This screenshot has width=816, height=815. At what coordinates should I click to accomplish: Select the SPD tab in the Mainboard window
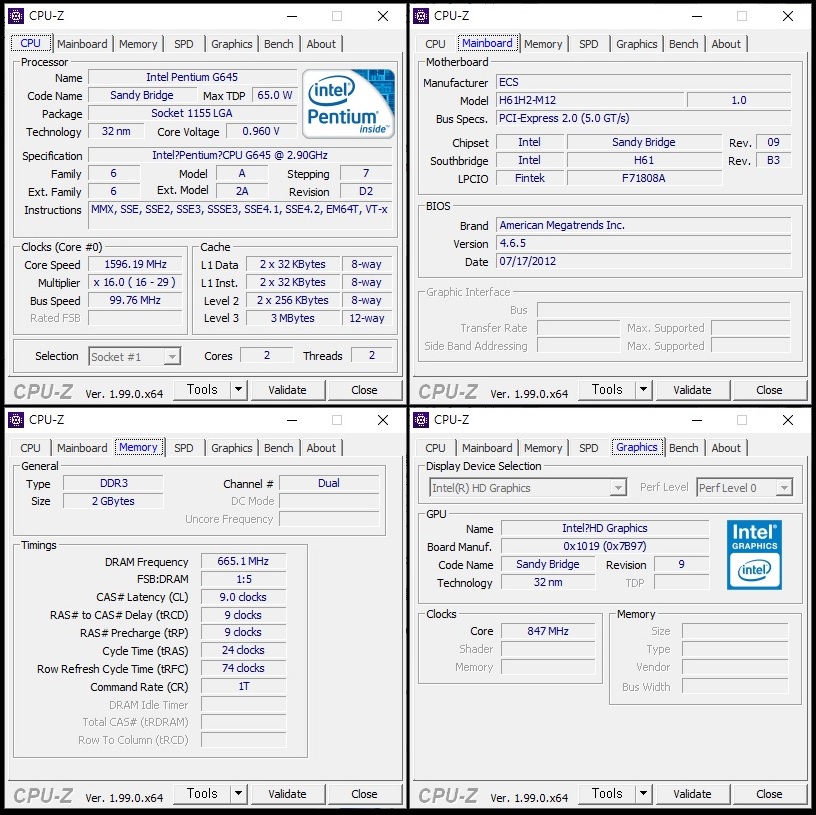(589, 44)
